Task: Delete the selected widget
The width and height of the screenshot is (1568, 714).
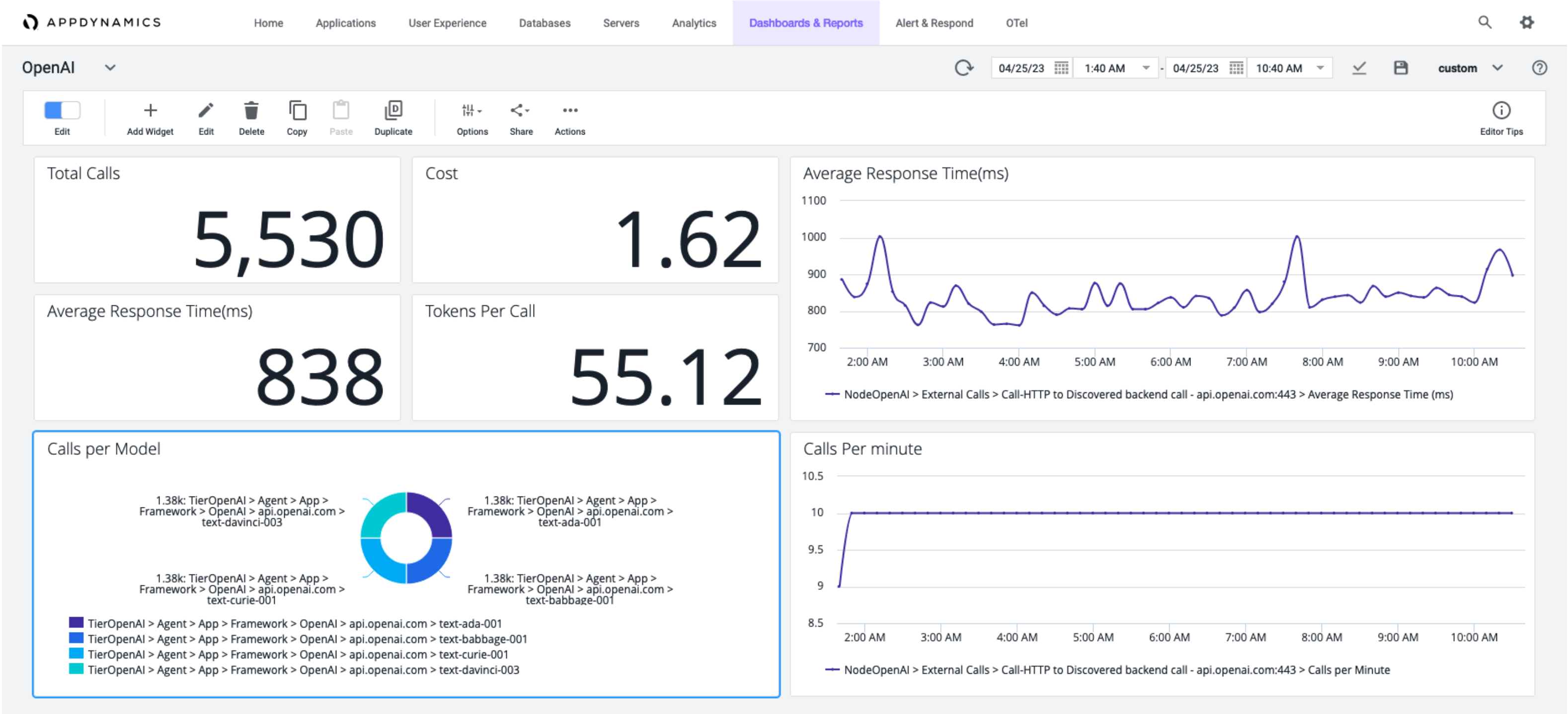Action: coord(251,110)
